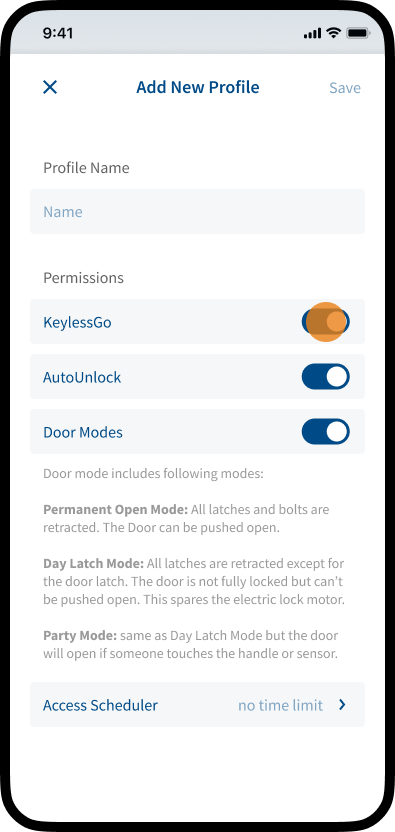This screenshot has width=395, height=832.
Task: Tap the 9:41 clock in status bar
Action: [x=58, y=33]
